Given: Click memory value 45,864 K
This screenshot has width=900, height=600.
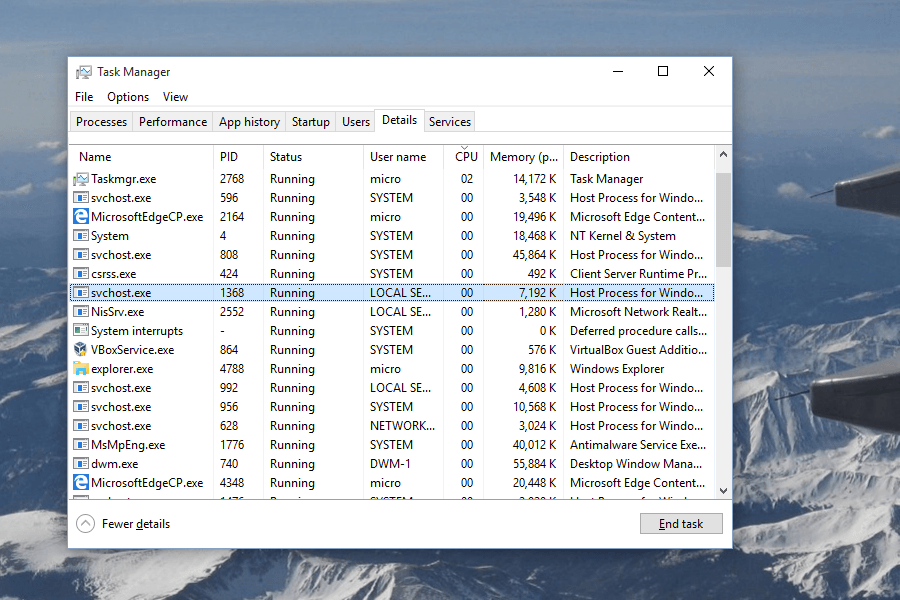Looking at the screenshot, I should pos(534,255).
